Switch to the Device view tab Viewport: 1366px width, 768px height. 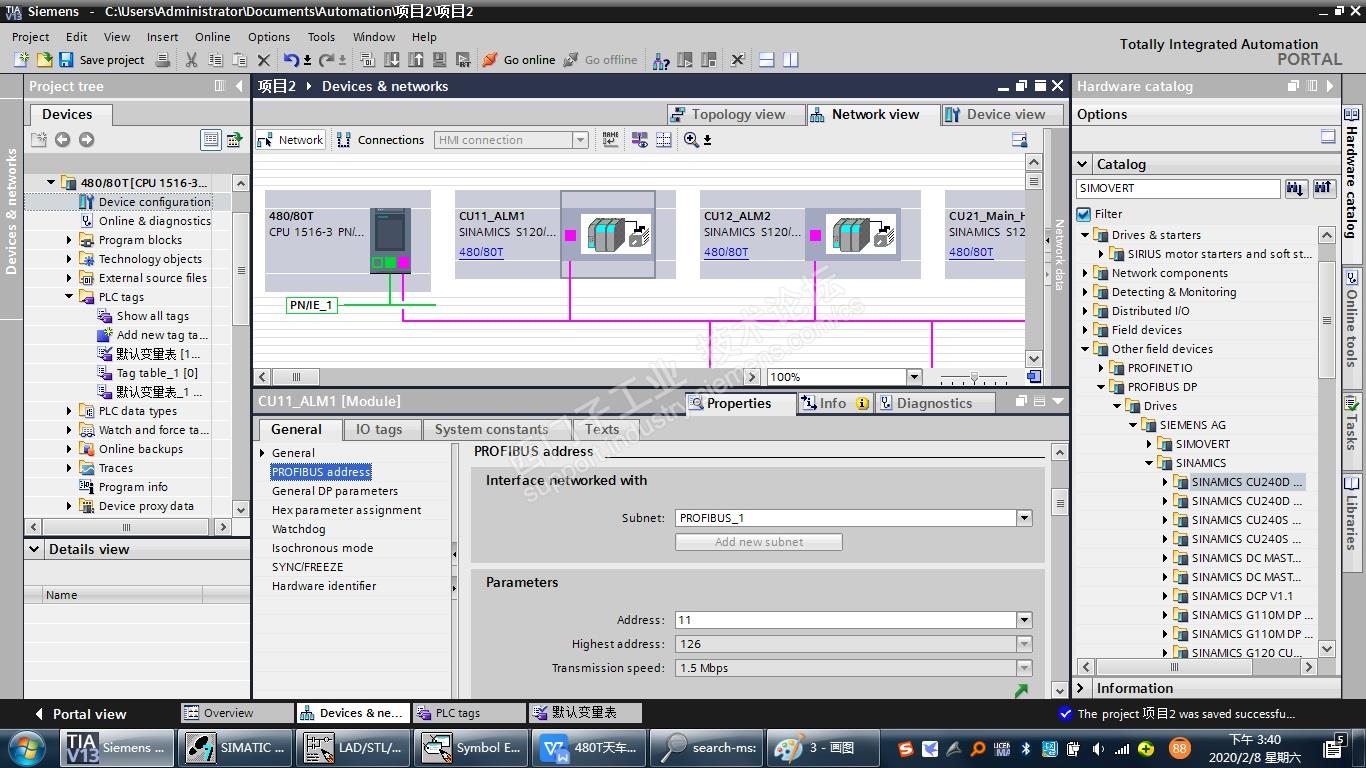(995, 115)
